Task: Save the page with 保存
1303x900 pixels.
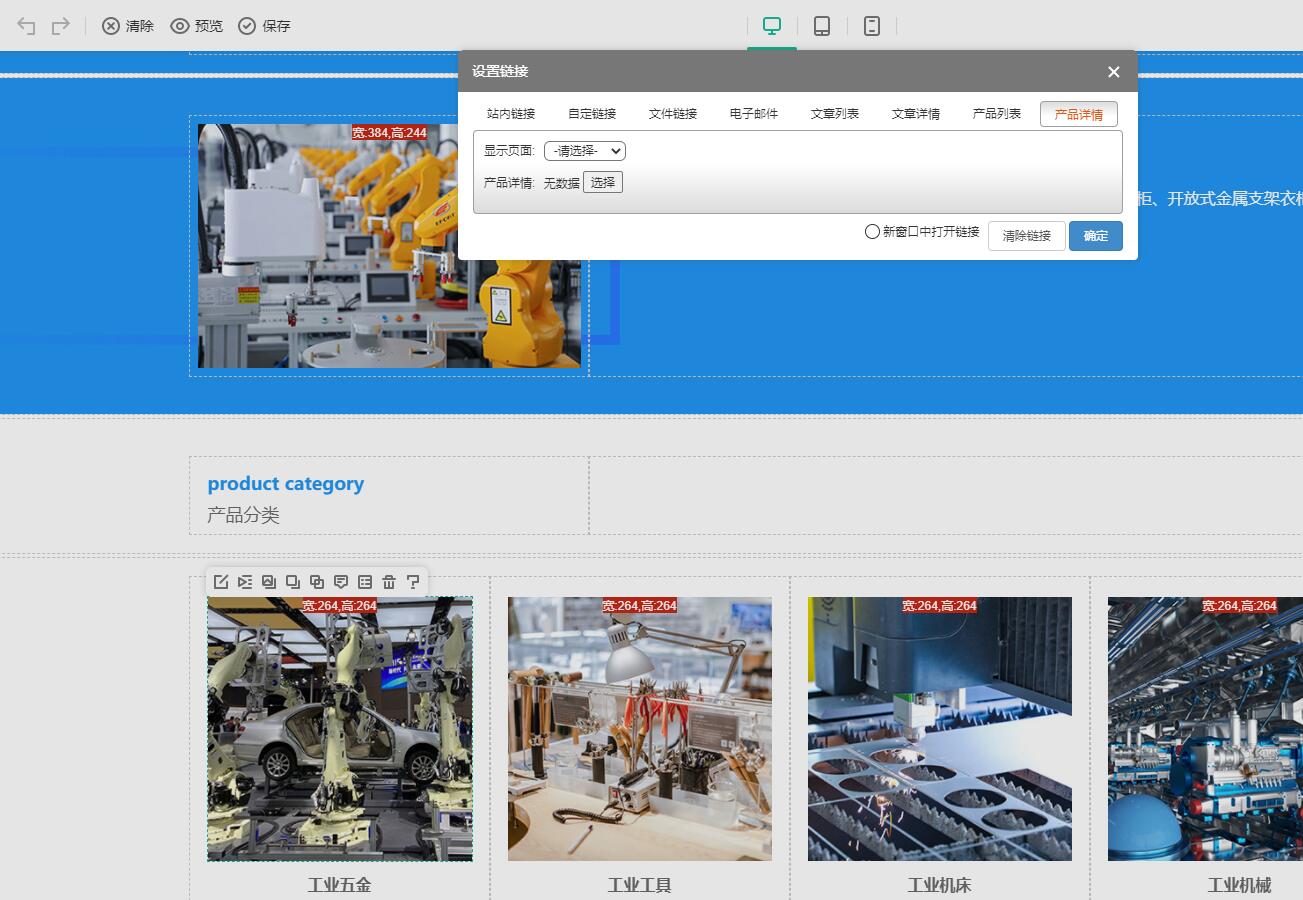Action: (264, 26)
